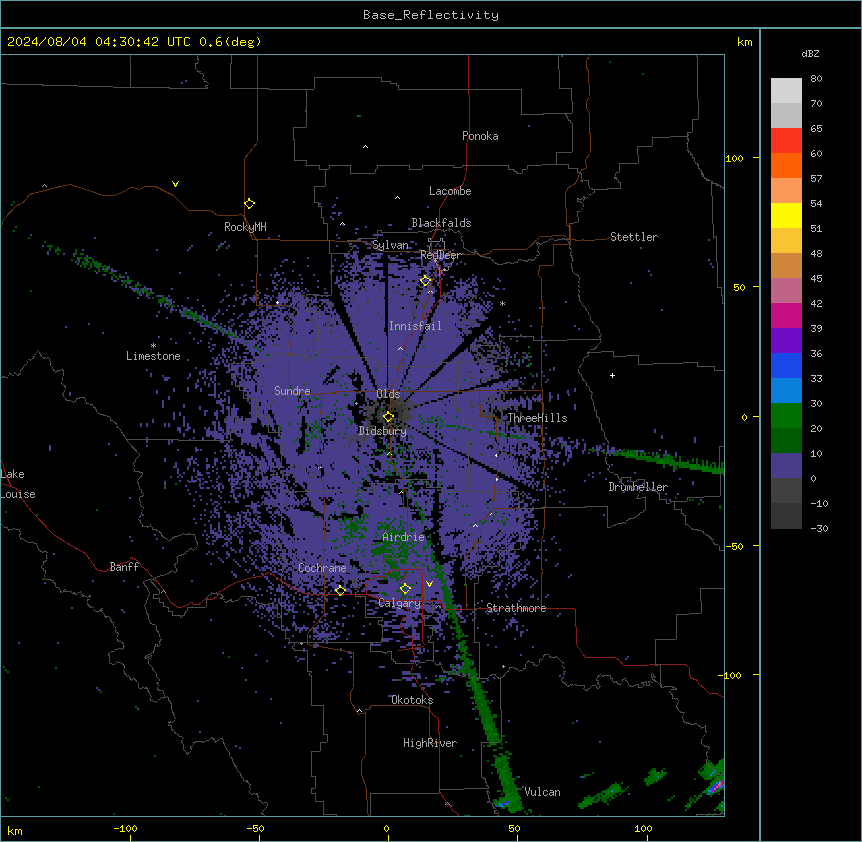The height and width of the screenshot is (842, 862).
Task: Select the Sylvan label
Action: pos(390,245)
